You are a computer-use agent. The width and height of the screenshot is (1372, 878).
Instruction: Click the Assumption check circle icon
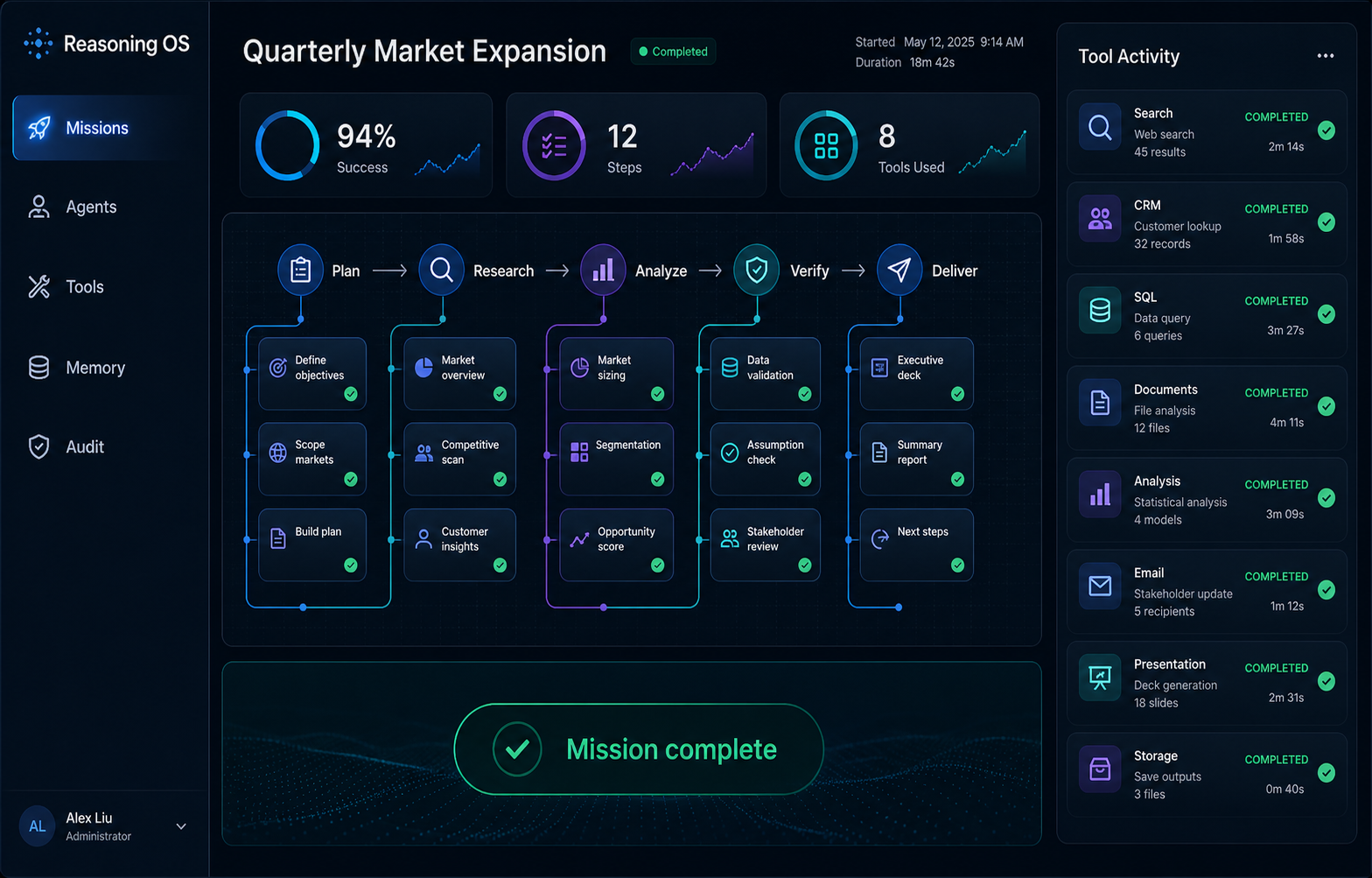pos(730,453)
